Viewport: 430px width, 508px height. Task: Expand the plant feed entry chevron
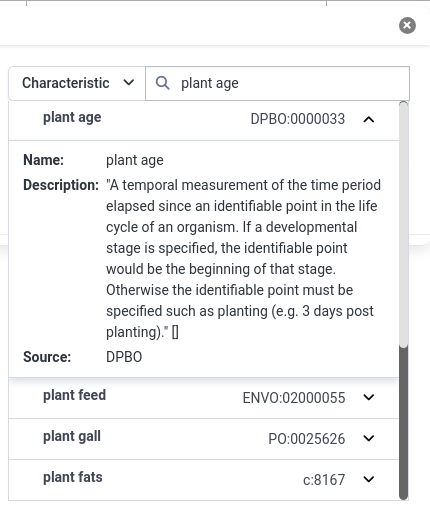point(369,397)
